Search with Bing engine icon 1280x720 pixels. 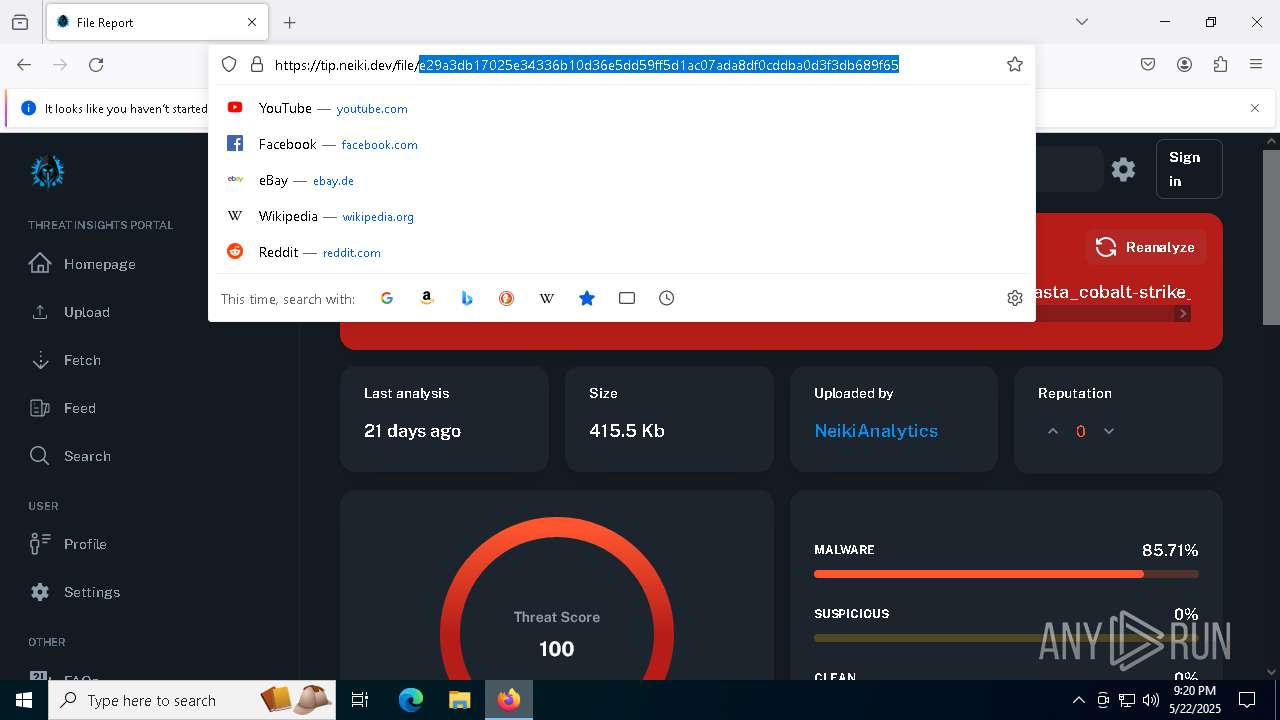[467, 298]
